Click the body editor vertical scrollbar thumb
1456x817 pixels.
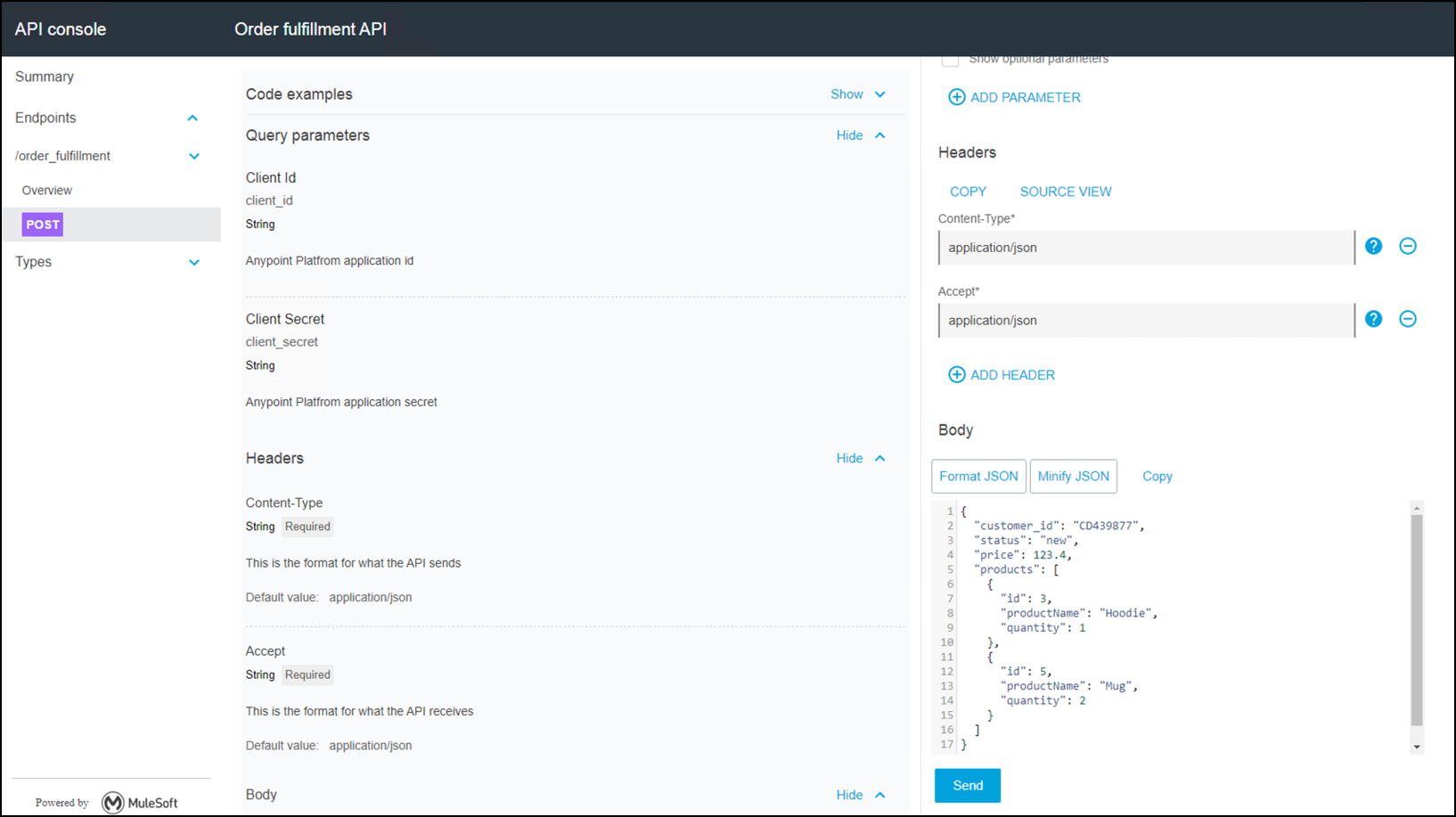click(1417, 620)
